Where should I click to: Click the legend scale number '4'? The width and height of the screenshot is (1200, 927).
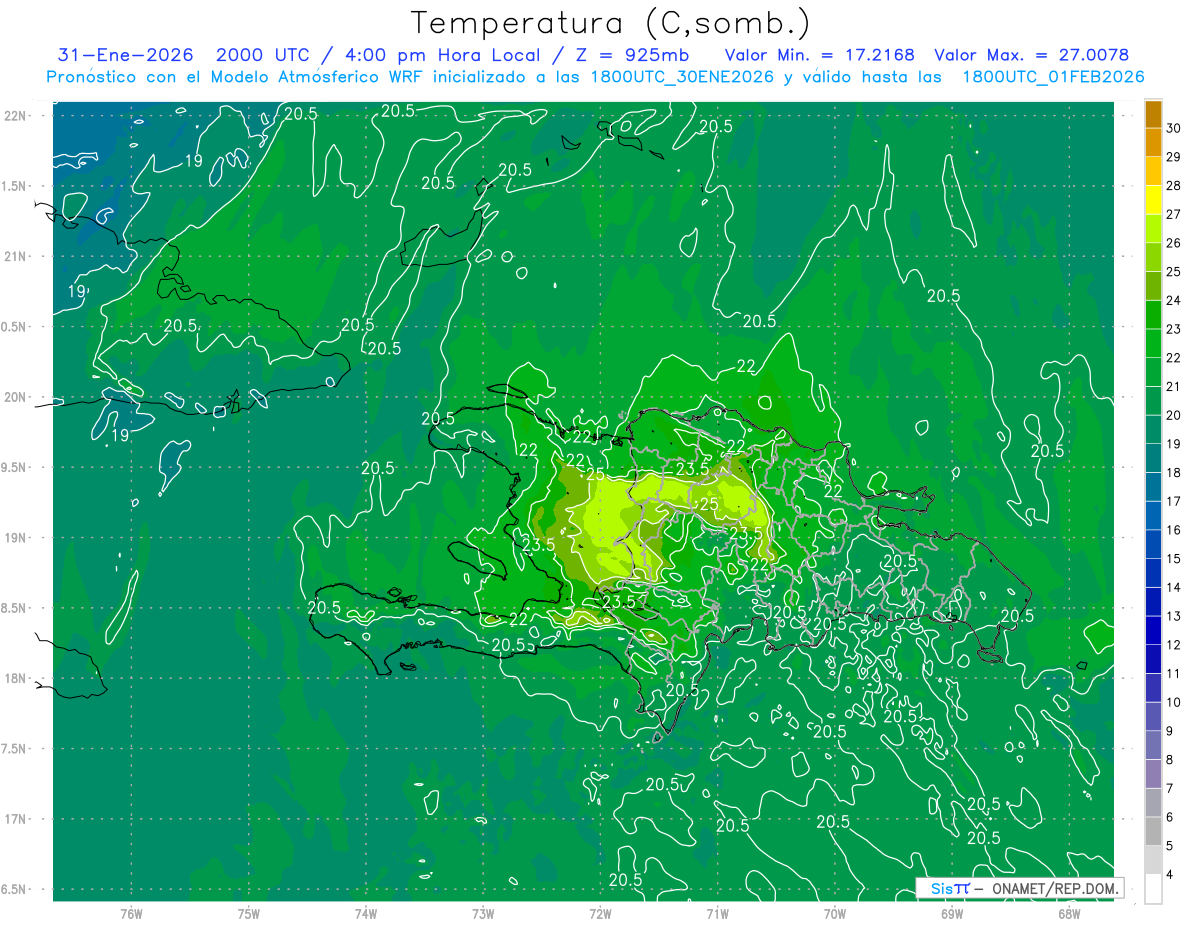pos(1171,875)
